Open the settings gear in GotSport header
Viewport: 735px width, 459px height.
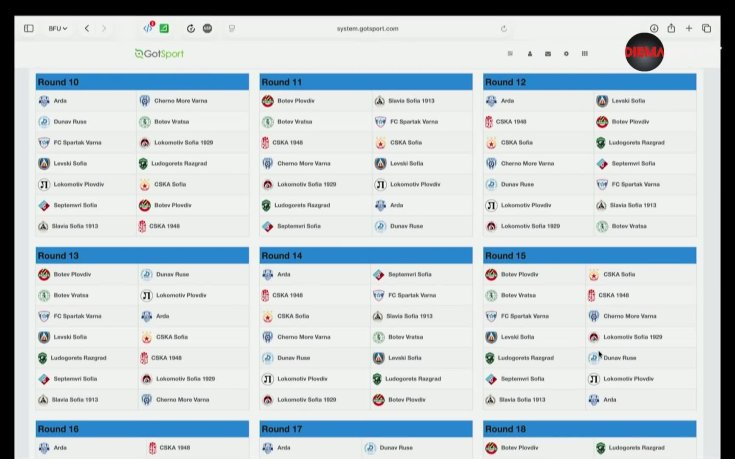coord(566,54)
